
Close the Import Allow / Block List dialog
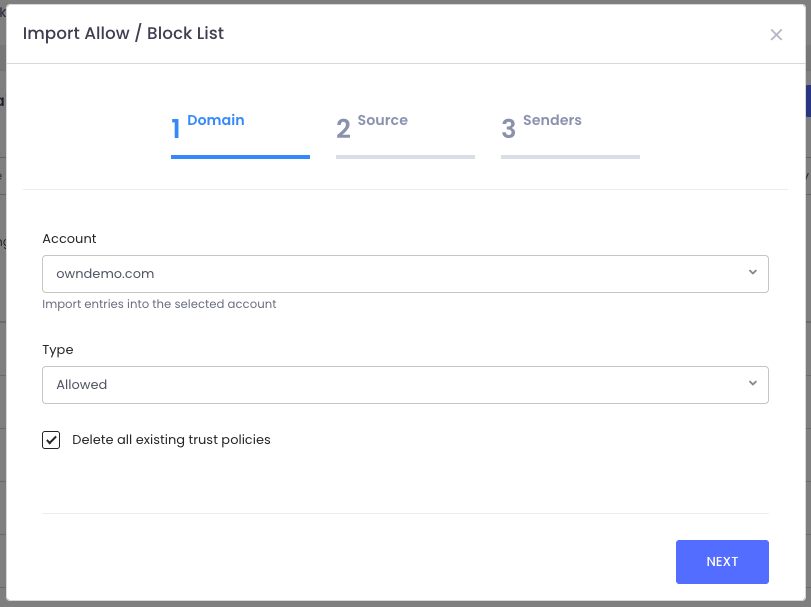776,35
